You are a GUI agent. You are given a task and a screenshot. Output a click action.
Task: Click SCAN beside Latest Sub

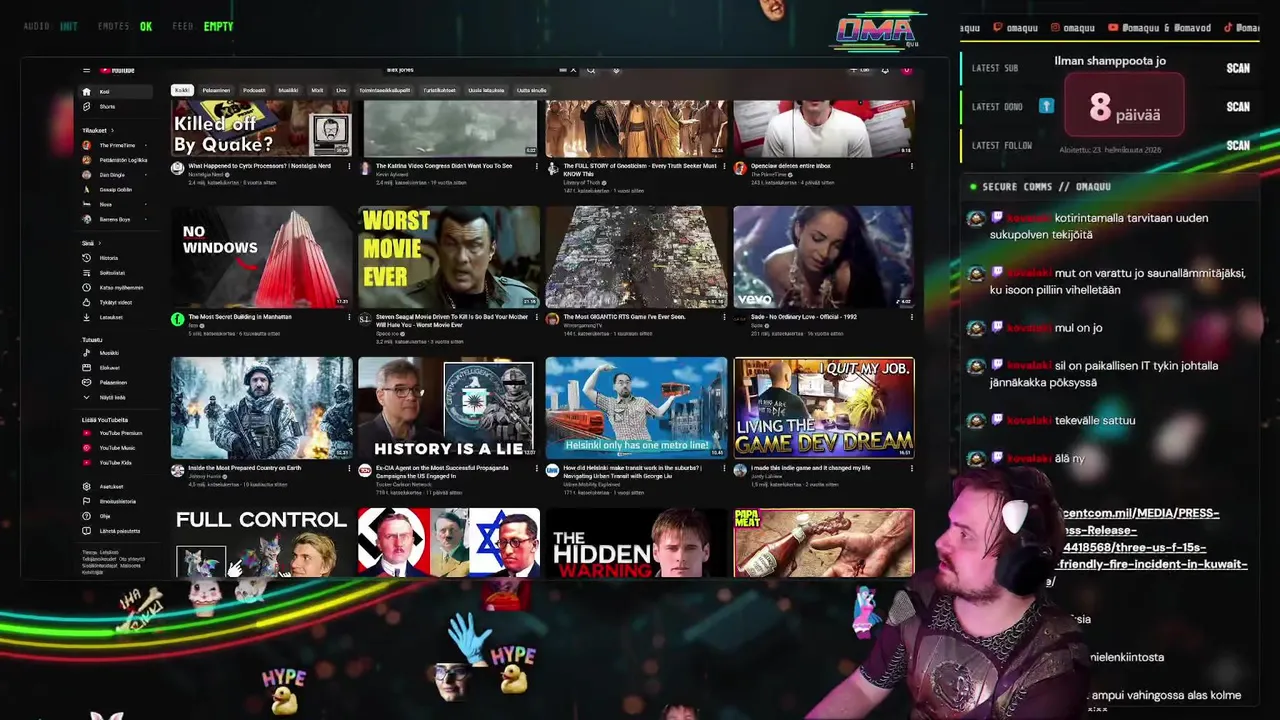tap(1238, 68)
